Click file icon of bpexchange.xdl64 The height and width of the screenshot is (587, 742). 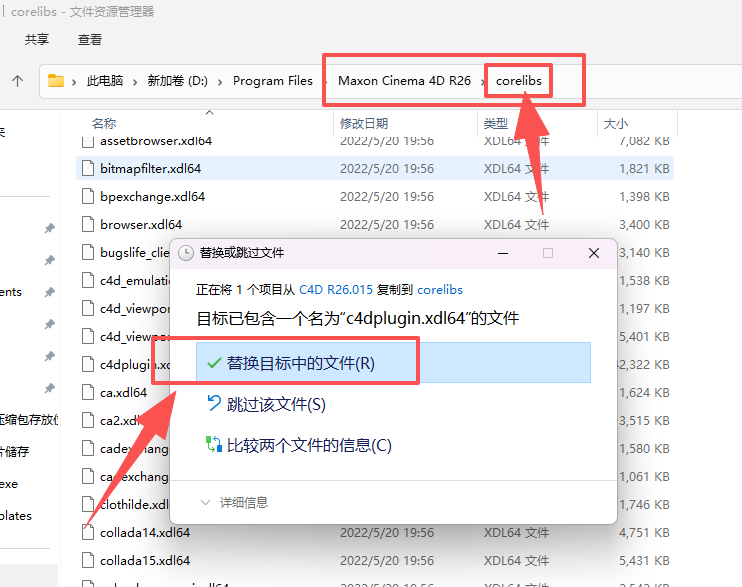(88, 196)
